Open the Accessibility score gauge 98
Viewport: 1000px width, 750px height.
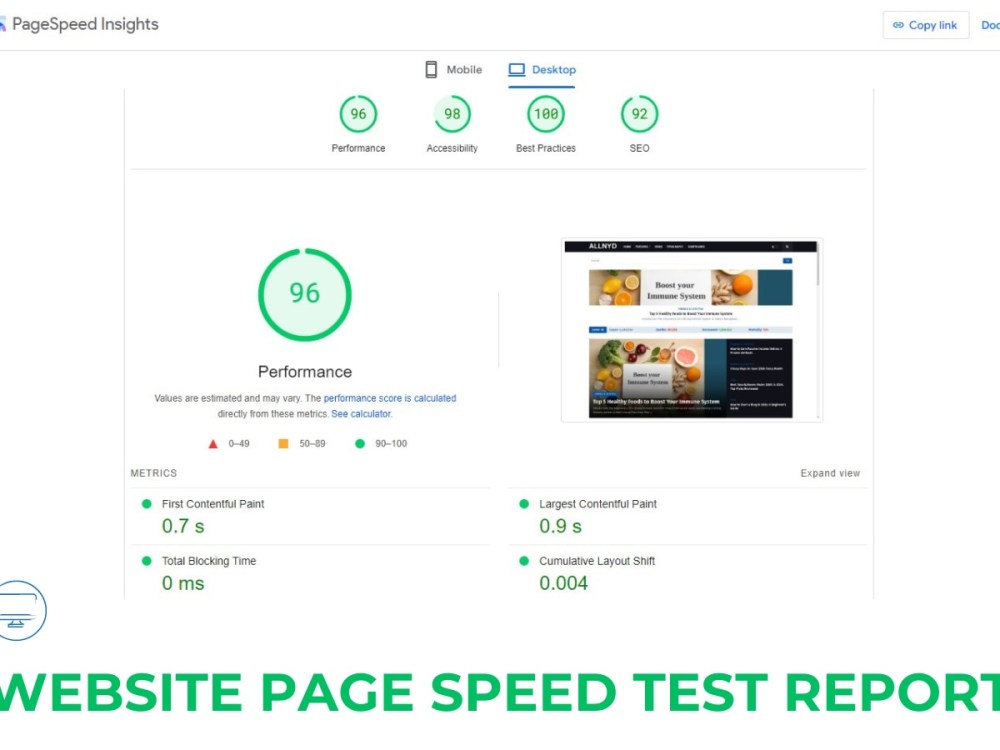(x=452, y=114)
